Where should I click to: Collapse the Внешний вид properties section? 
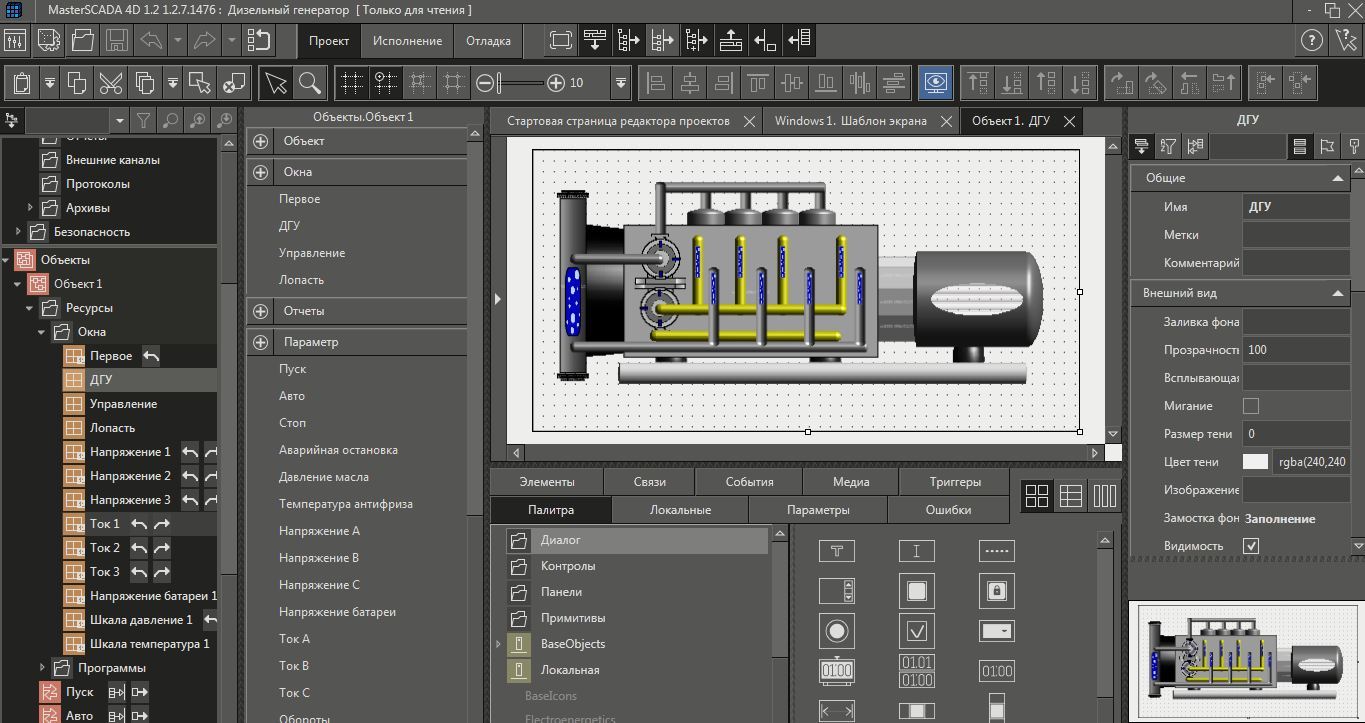pos(1337,293)
